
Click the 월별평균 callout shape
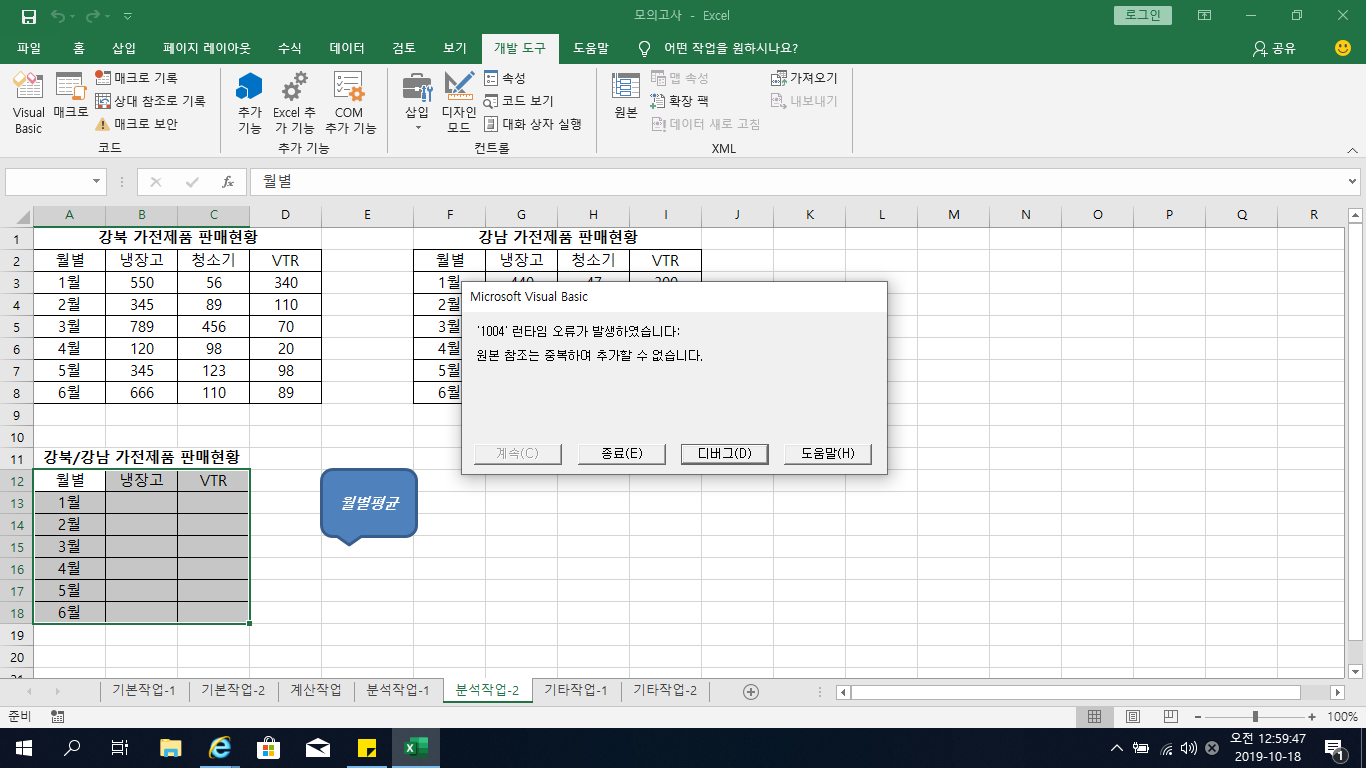point(368,505)
